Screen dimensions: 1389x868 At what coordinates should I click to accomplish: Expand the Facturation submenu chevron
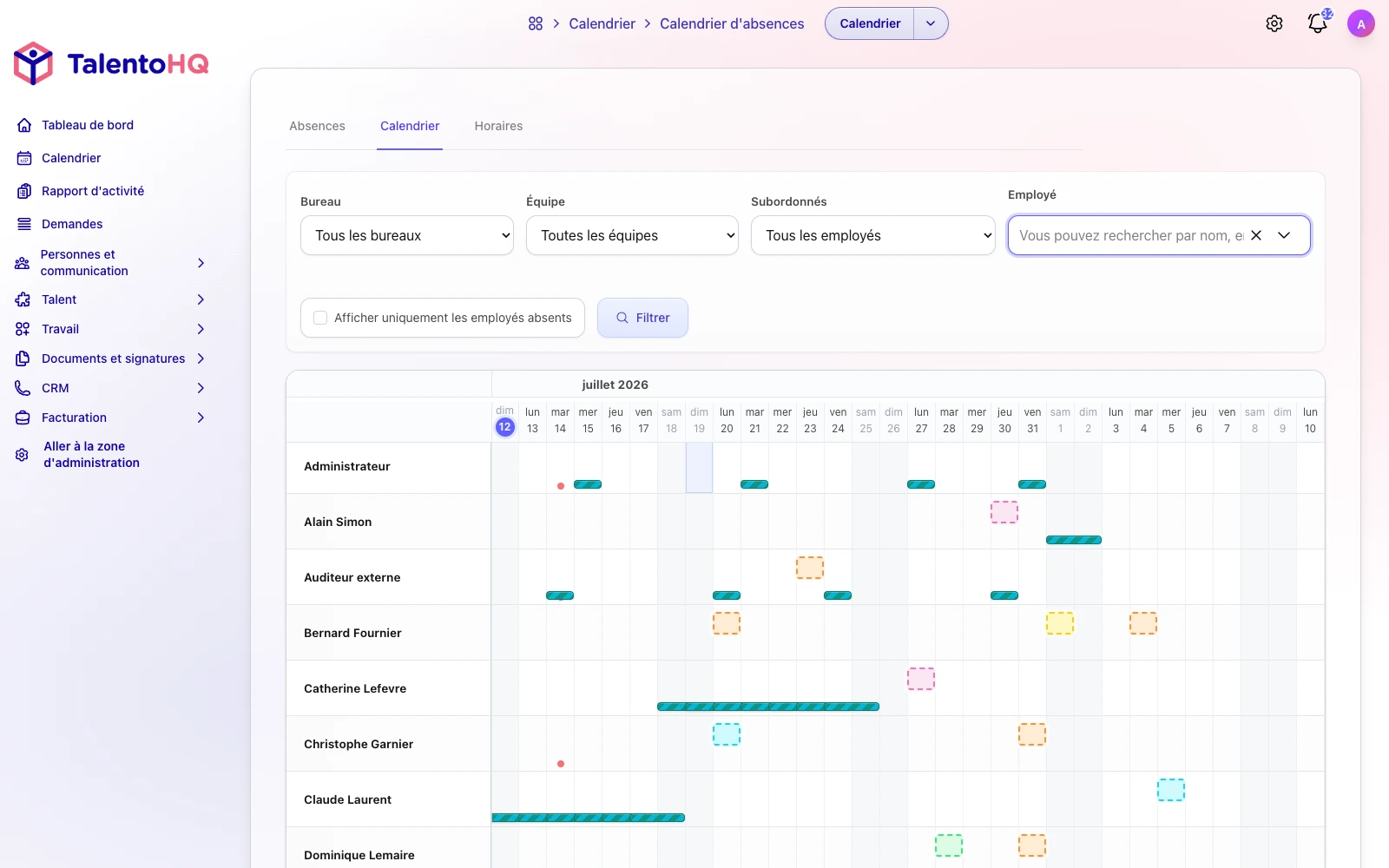(201, 418)
